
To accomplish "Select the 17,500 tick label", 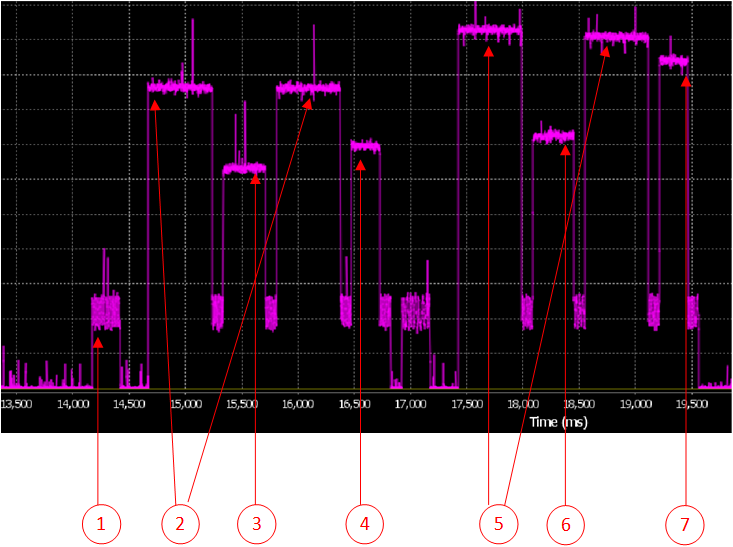I will coord(467,404).
